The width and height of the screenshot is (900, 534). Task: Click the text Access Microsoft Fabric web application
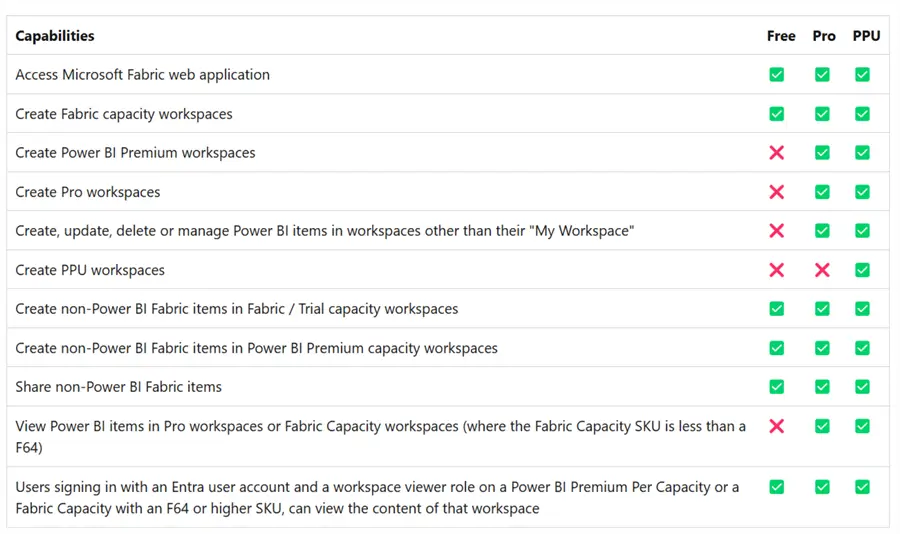click(143, 75)
